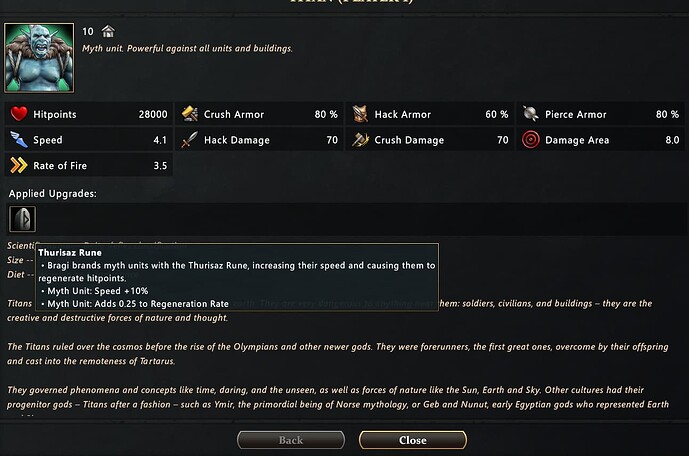Click the Hitpoints 28000 stat row

coord(88,114)
